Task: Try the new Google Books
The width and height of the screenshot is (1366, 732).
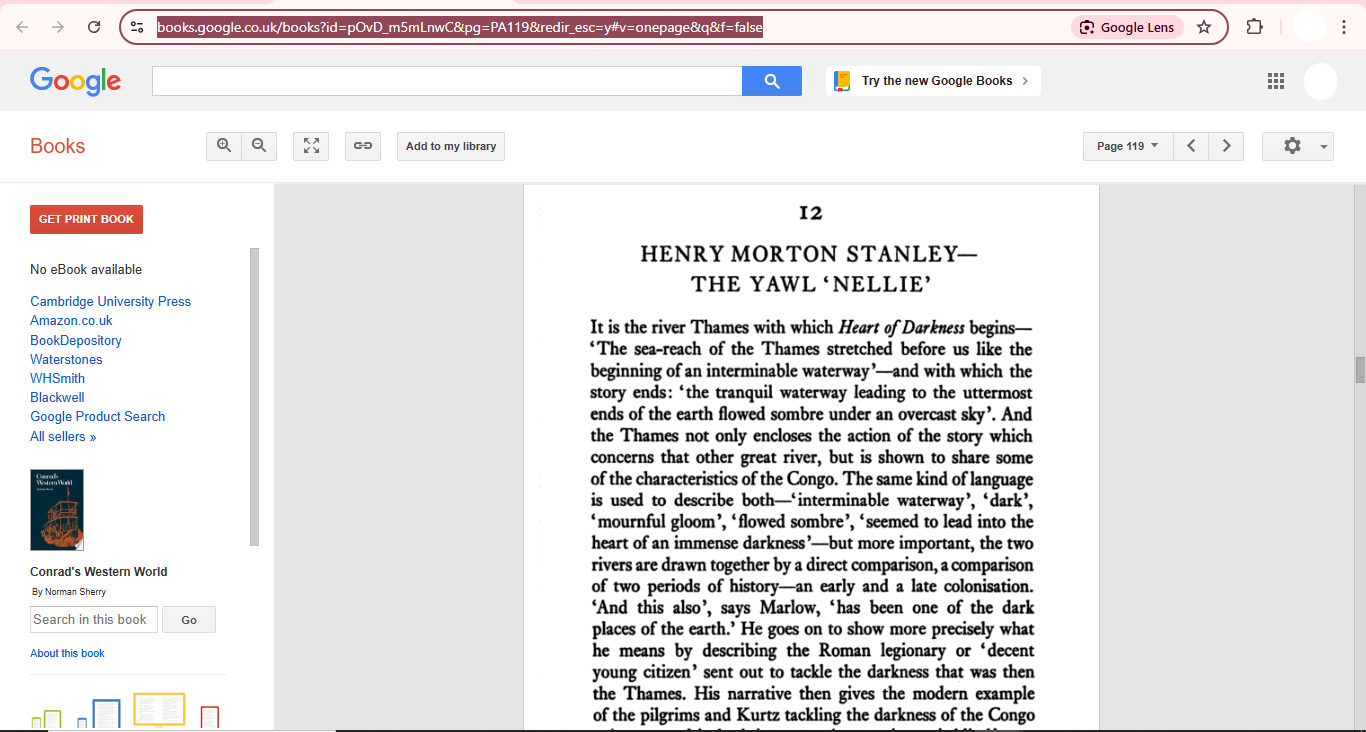Action: (x=933, y=81)
